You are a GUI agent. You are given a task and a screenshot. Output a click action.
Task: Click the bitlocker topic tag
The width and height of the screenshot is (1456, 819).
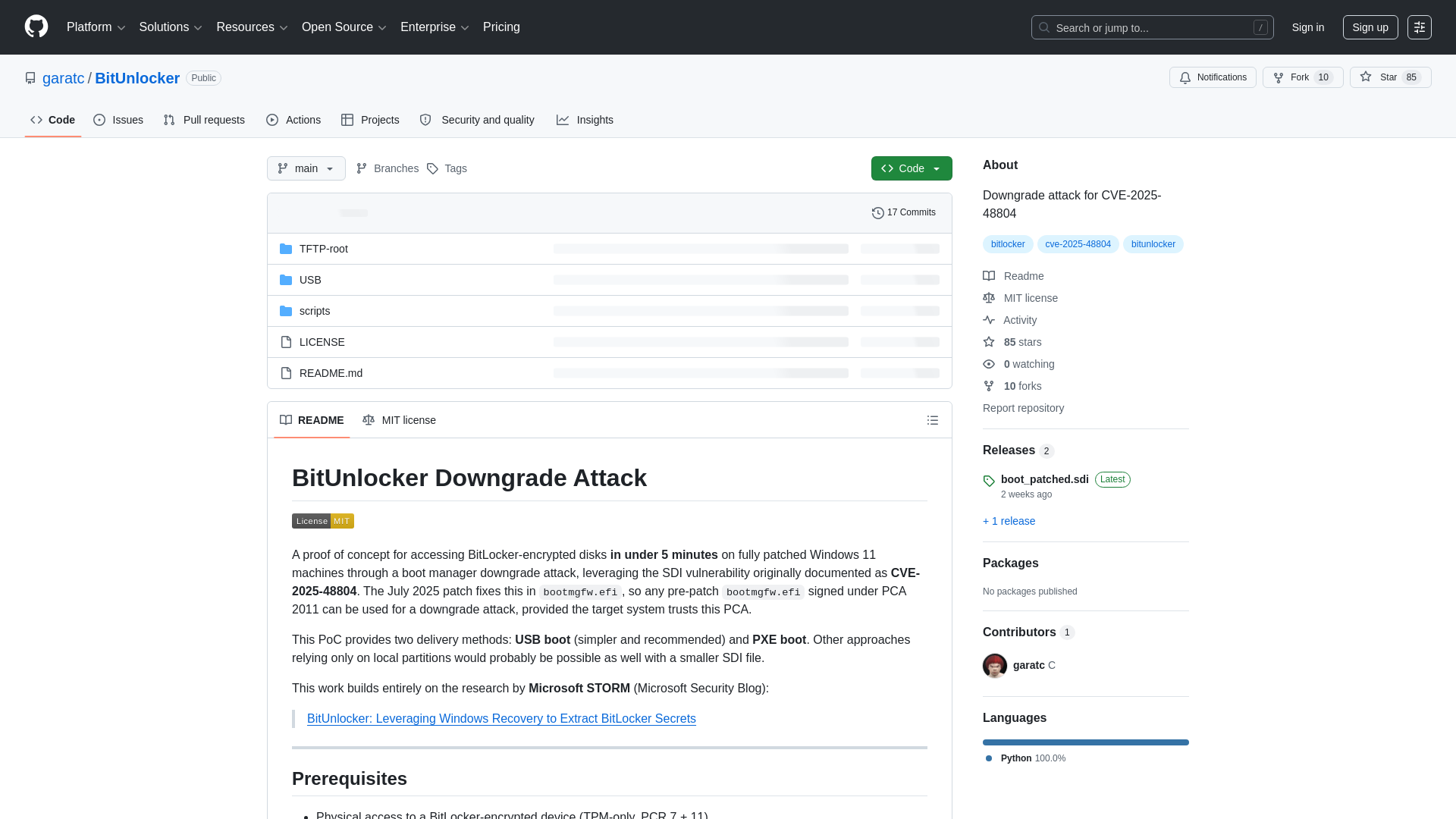1008,244
